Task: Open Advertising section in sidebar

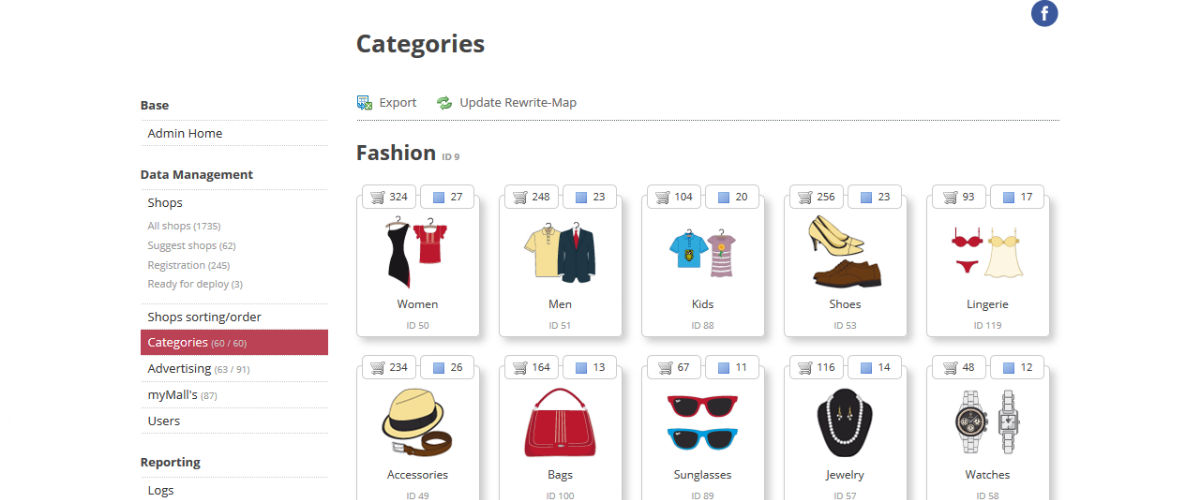Action: point(198,369)
